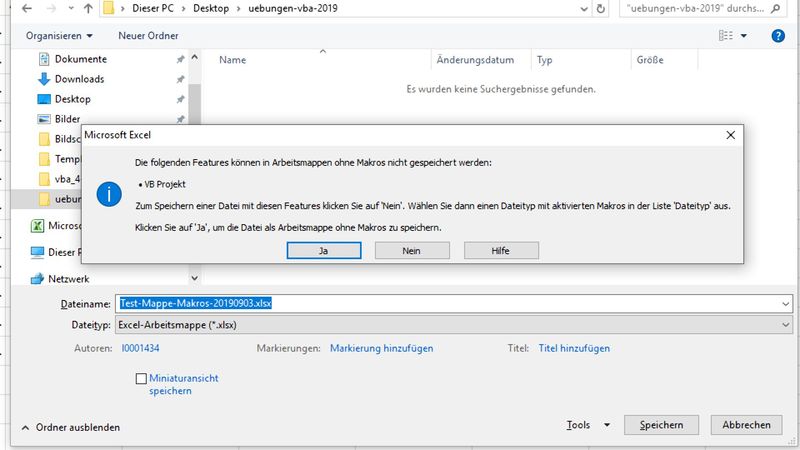The width and height of the screenshot is (800, 450).
Task: Click the pin icon next to Downloads
Action: pos(180,80)
